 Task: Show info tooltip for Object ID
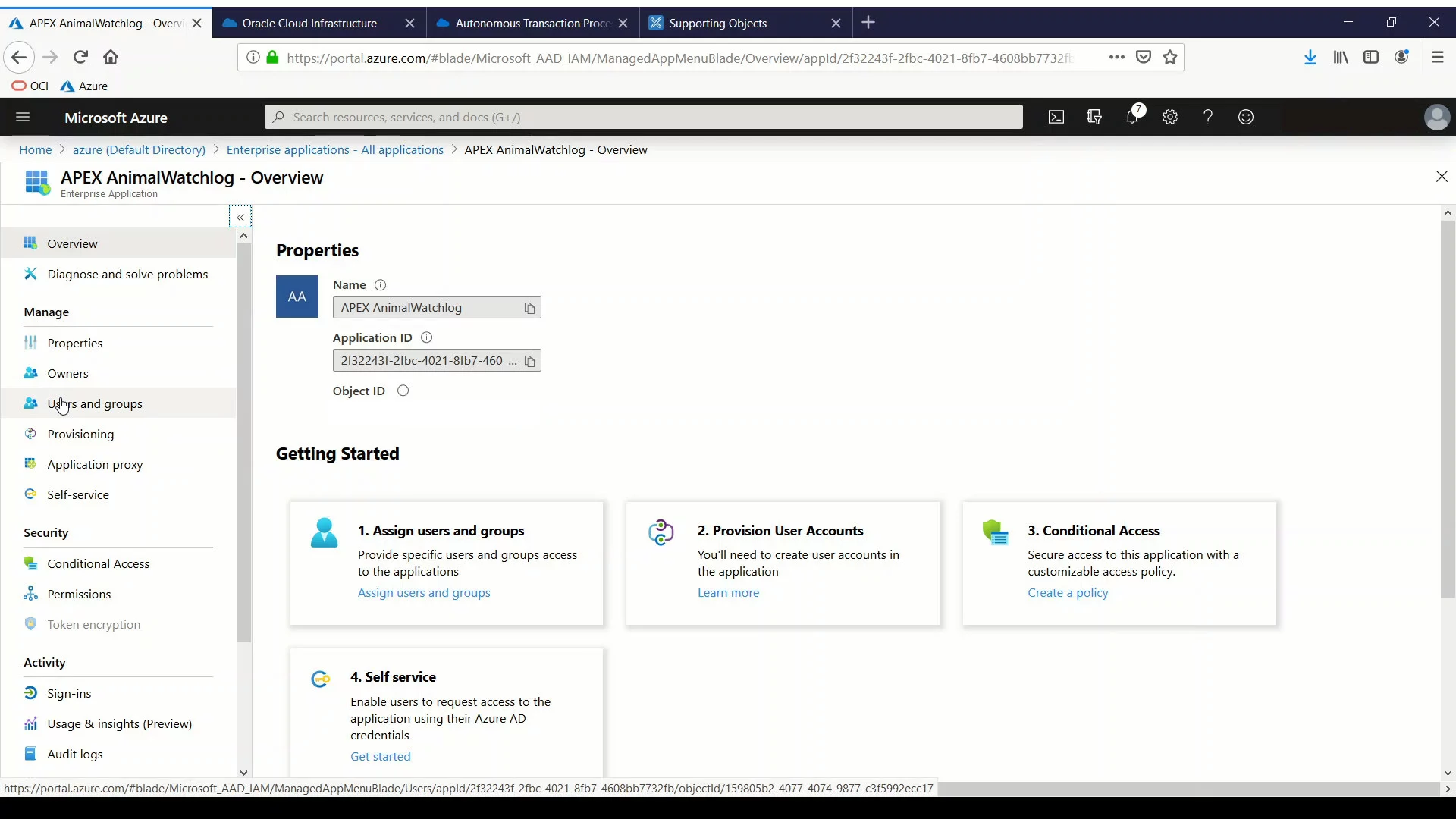point(403,391)
